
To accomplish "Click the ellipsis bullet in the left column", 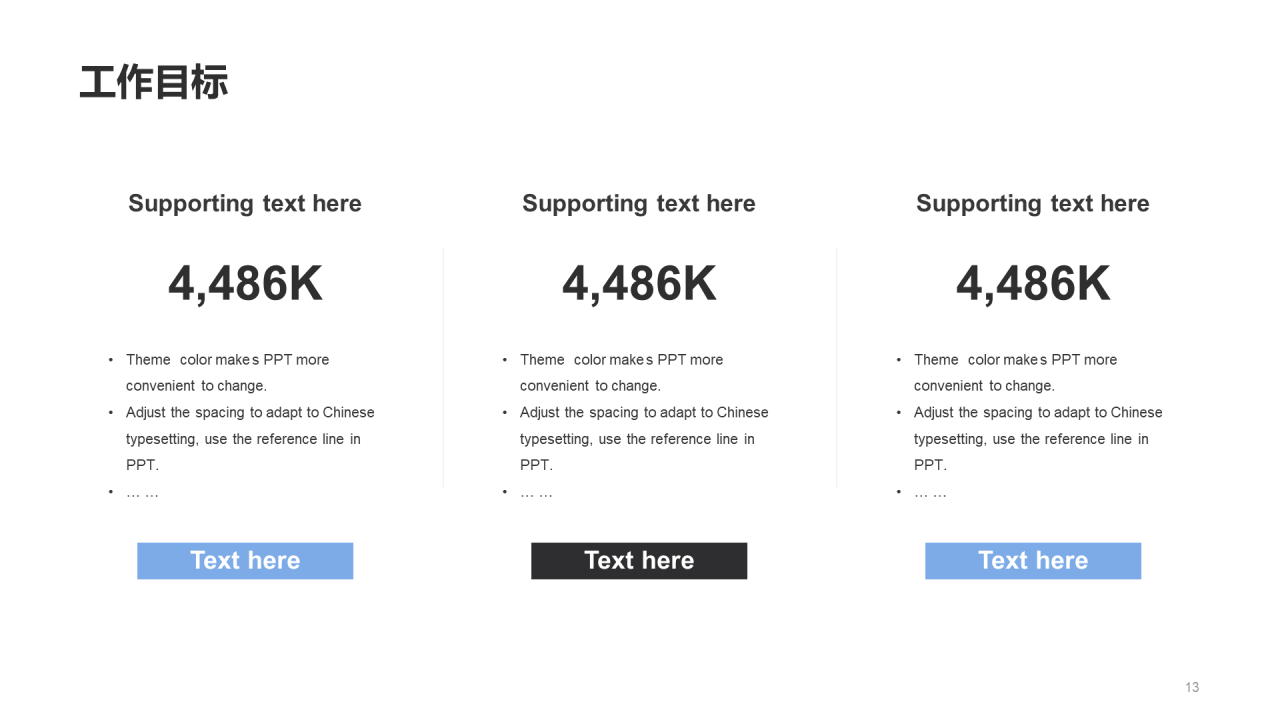I will tap(142, 492).
